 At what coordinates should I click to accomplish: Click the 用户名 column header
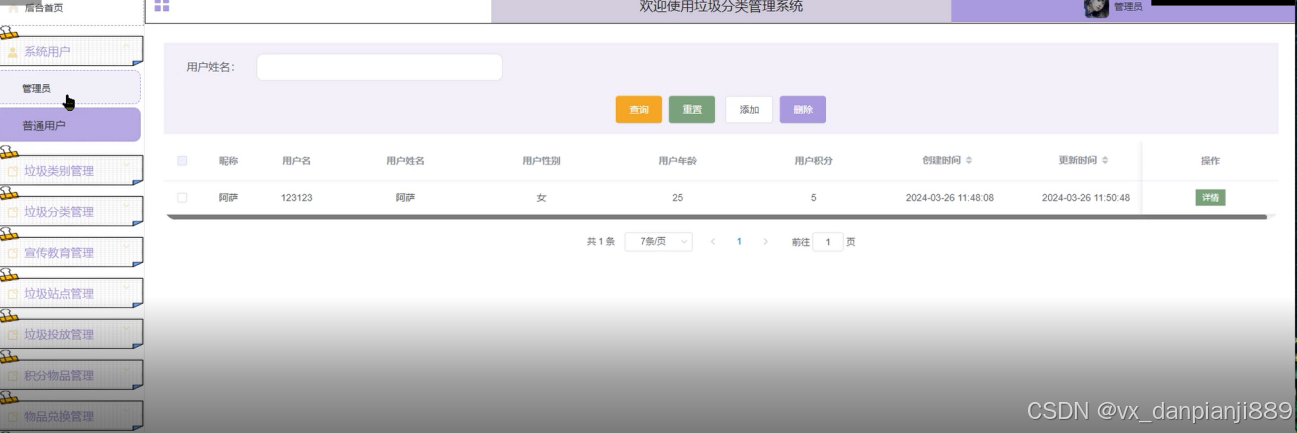click(x=297, y=161)
